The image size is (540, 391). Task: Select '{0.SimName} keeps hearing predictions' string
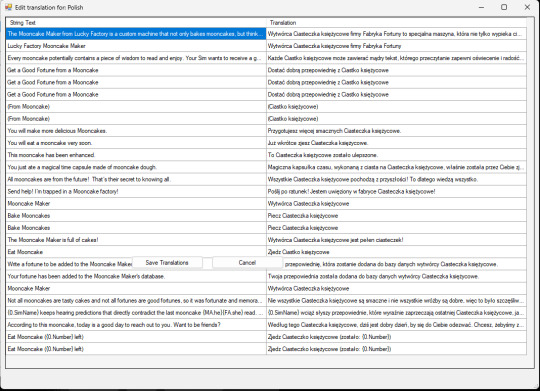click(x=136, y=312)
